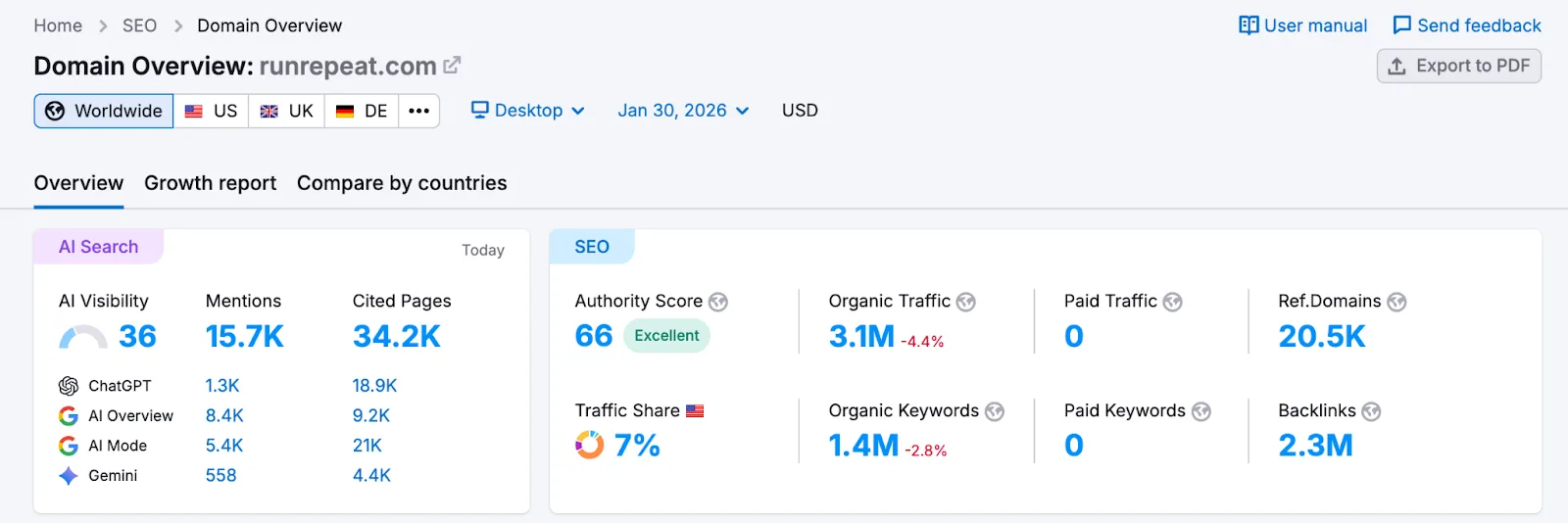Open AI Overview mentions value 8.4K
The height and width of the screenshot is (523, 1568).
tap(224, 416)
